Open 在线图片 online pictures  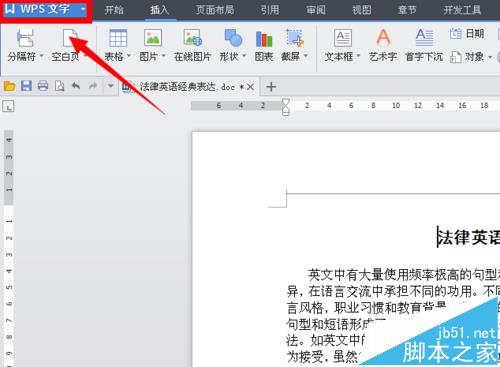(x=193, y=45)
